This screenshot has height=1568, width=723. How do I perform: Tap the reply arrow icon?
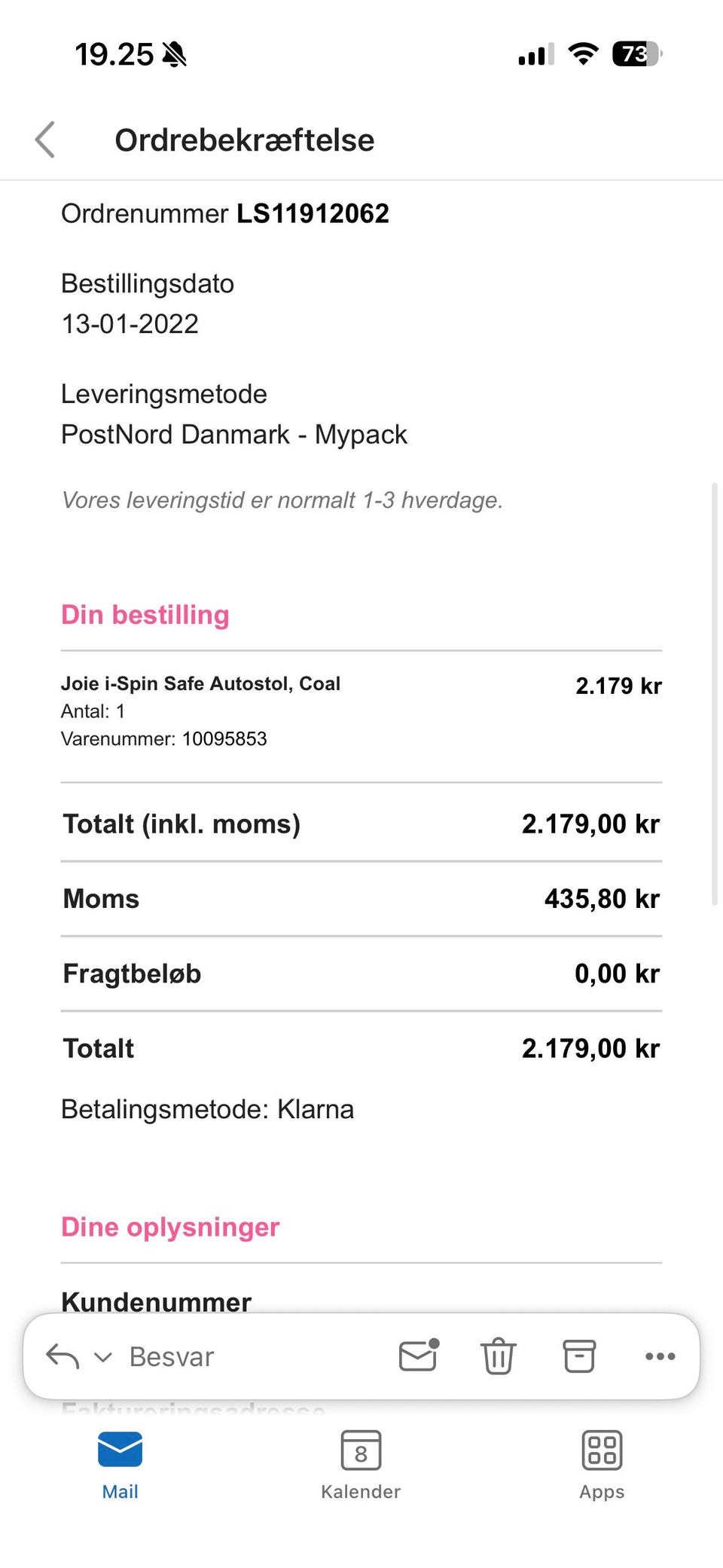pyautogui.click(x=63, y=1356)
